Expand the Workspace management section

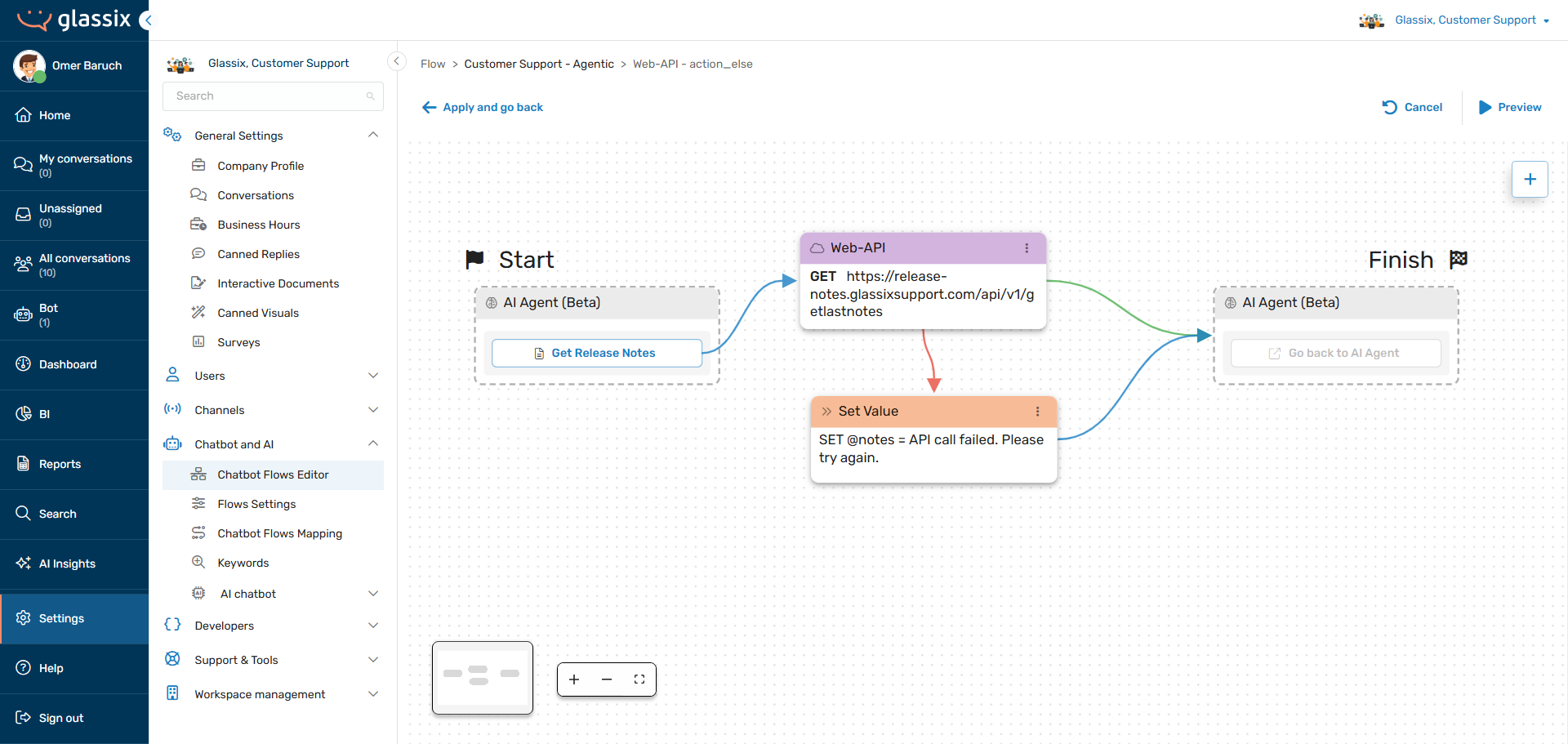(373, 694)
